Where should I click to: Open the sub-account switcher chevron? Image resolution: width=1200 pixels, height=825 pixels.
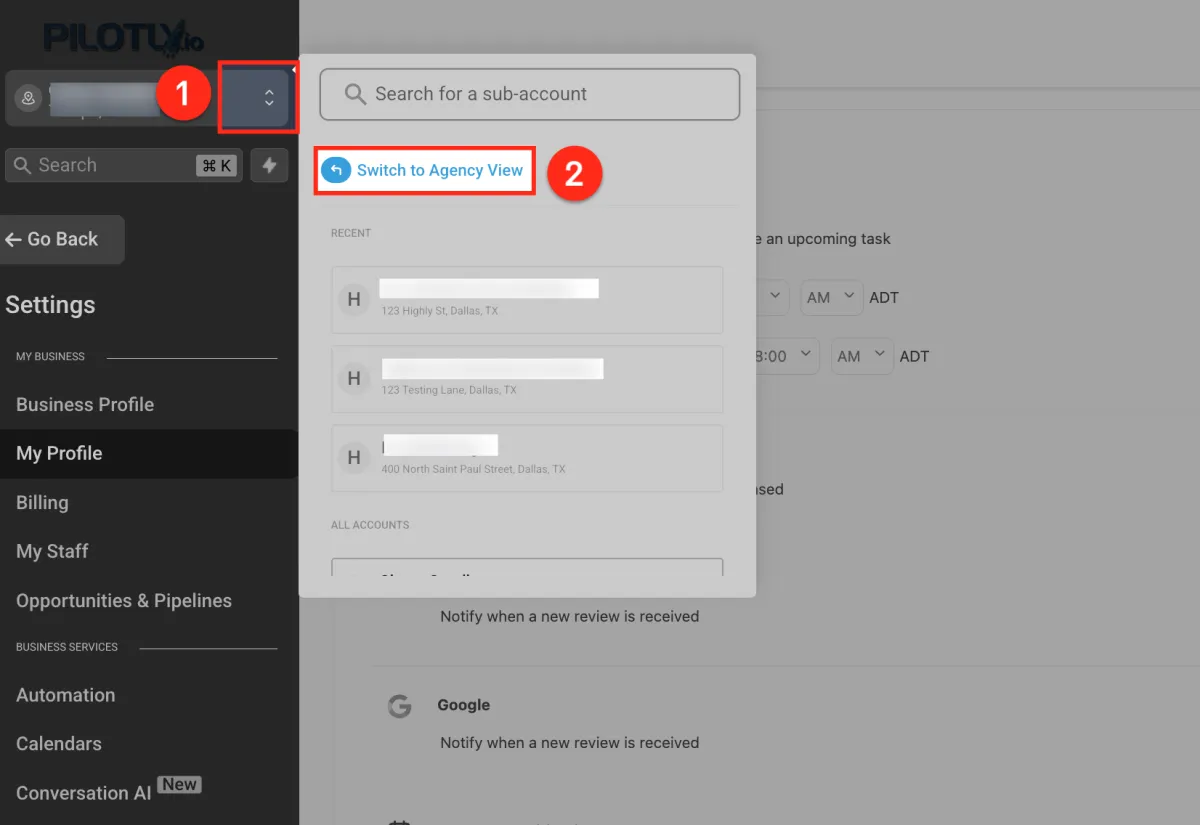pyautogui.click(x=269, y=97)
